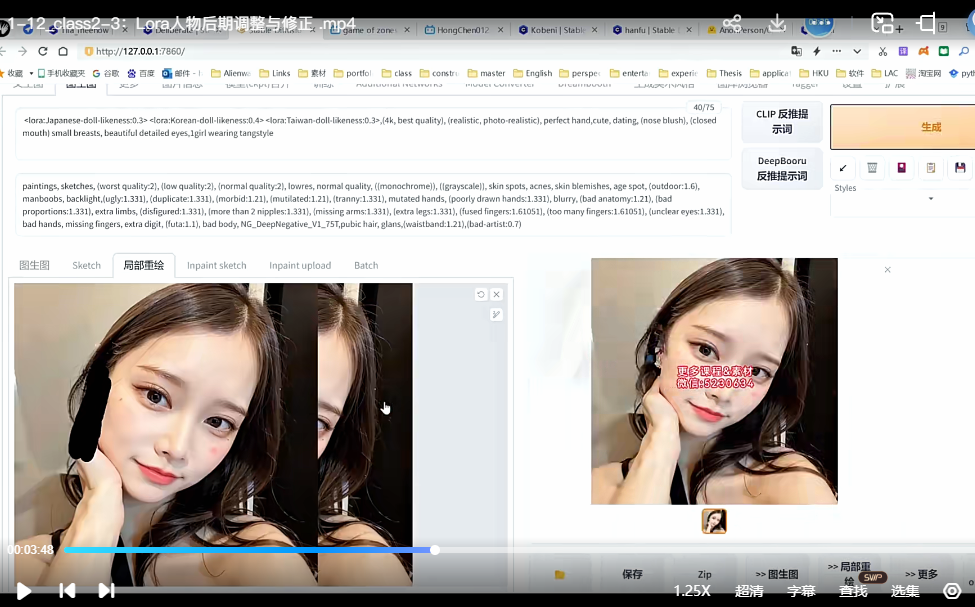975x607 pixels.
Task: Click the clipboard apply-styles icon
Action: pos(931,168)
